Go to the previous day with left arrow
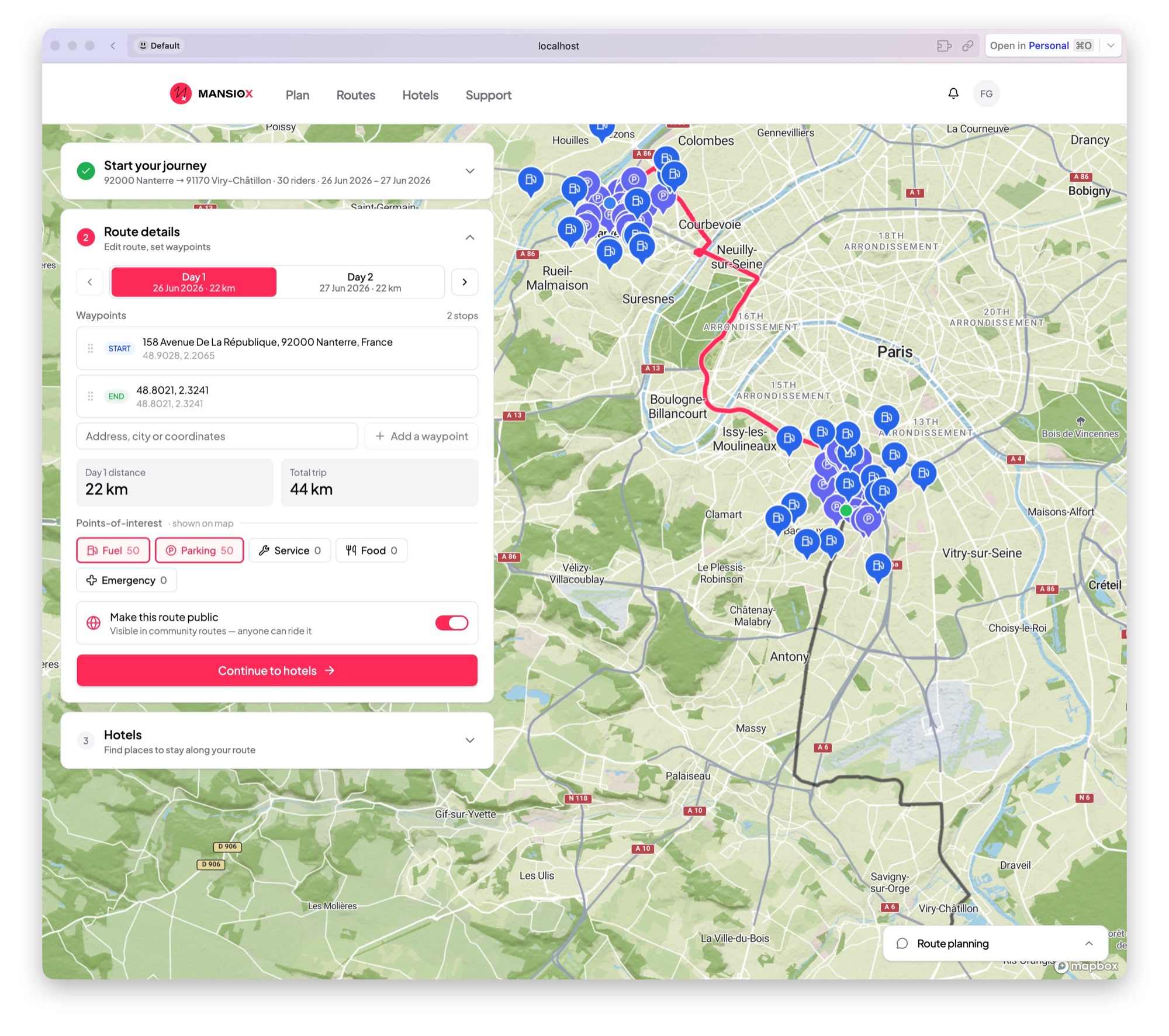1169x1036 pixels. (90, 282)
